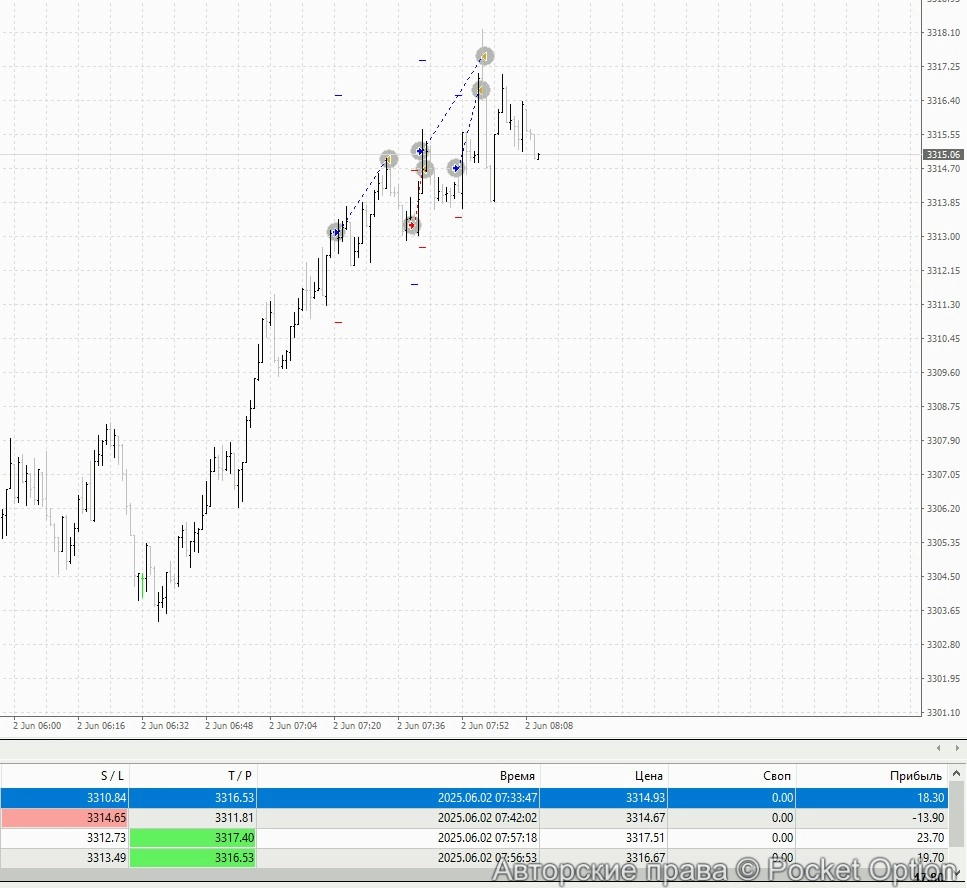Image resolution: width=967 pixels, height=888 pixels.
Task: Select the red sell arrow marker on chart
Action: (x=412, y=225)
